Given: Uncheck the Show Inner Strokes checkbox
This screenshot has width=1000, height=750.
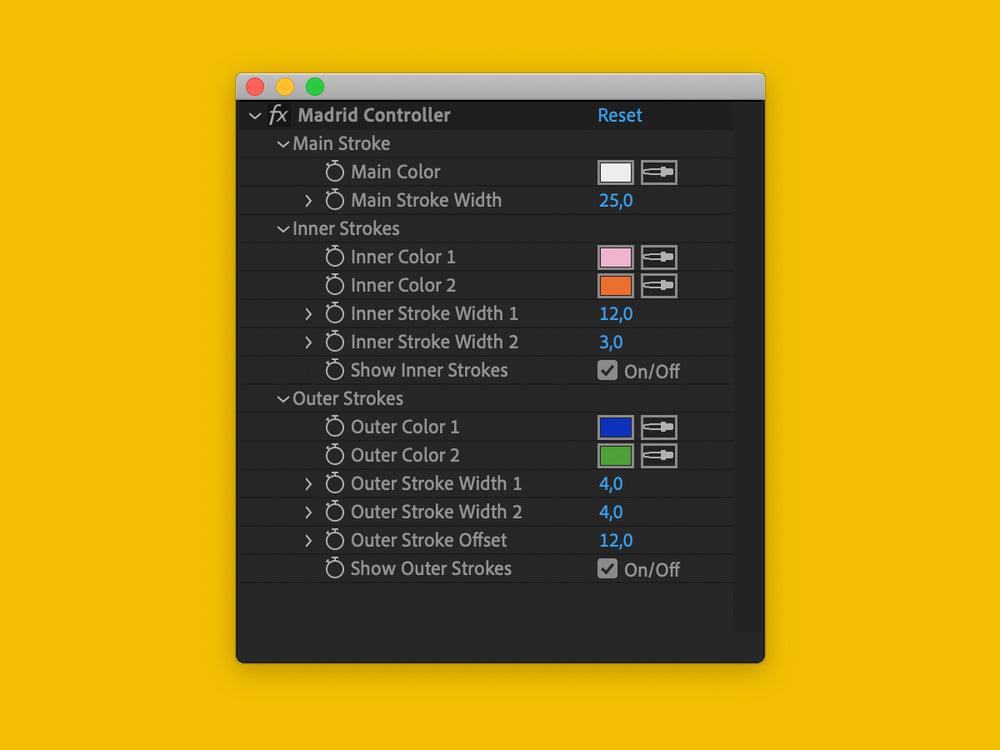Looking at the screenshot, I should click(607, 370).
